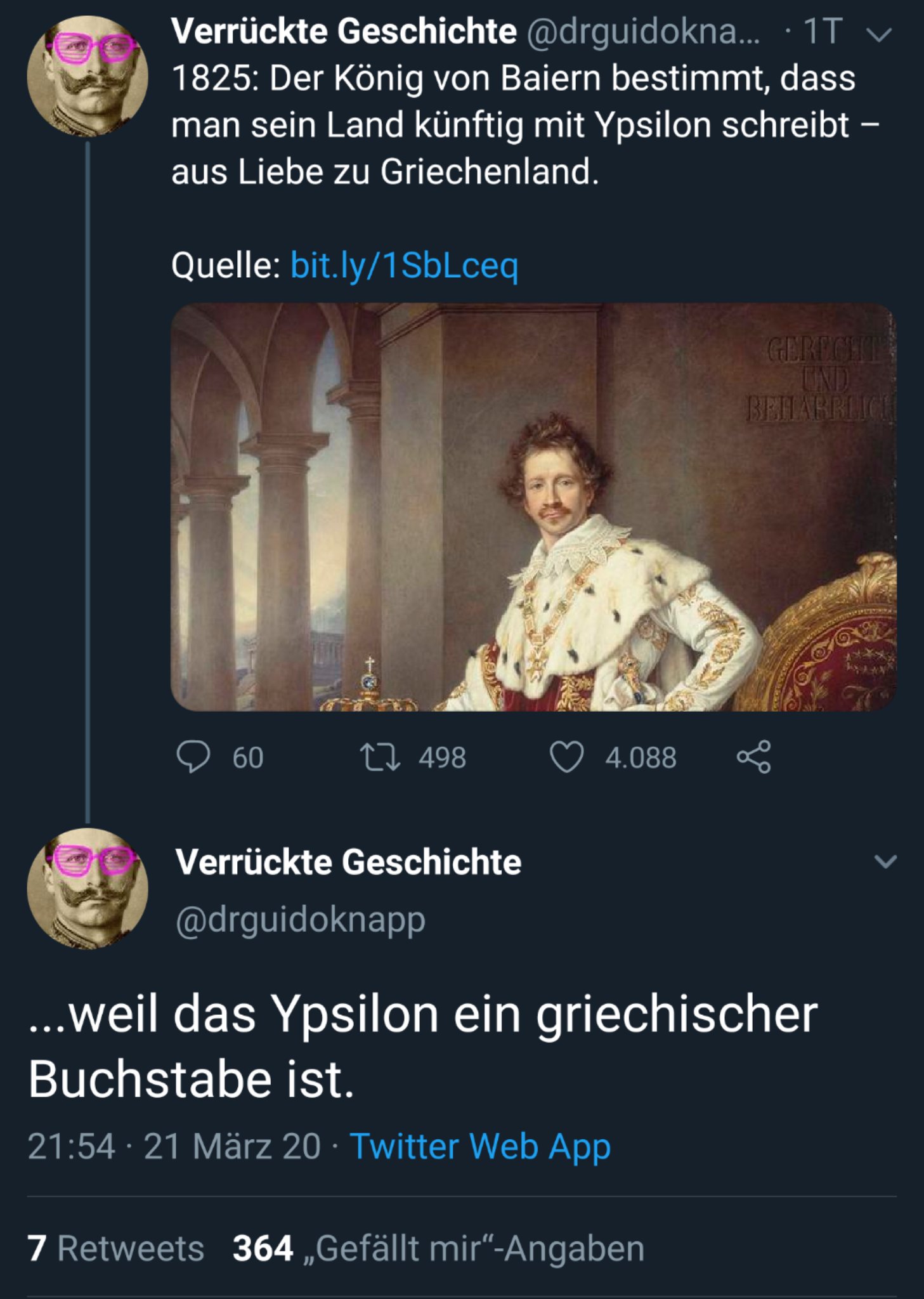Open the chevron menu on the reply tweet

pos(885,861)
